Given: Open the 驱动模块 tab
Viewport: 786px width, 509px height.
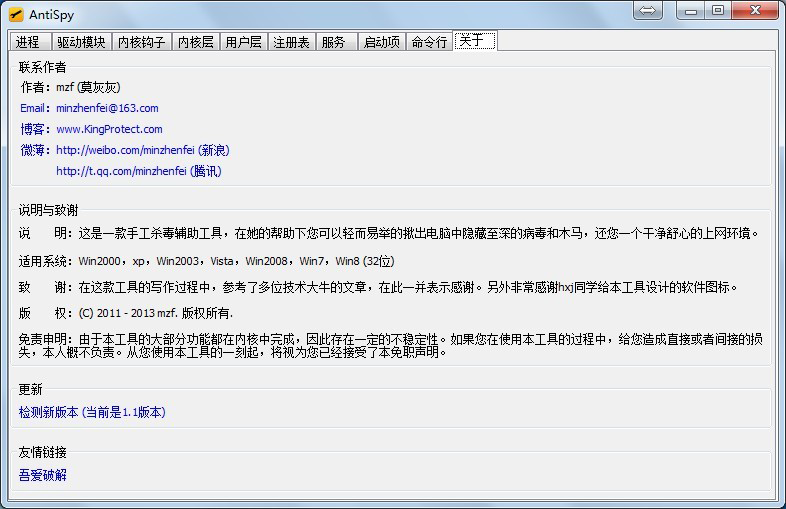Looking at the screenshot, I should 80,42.
